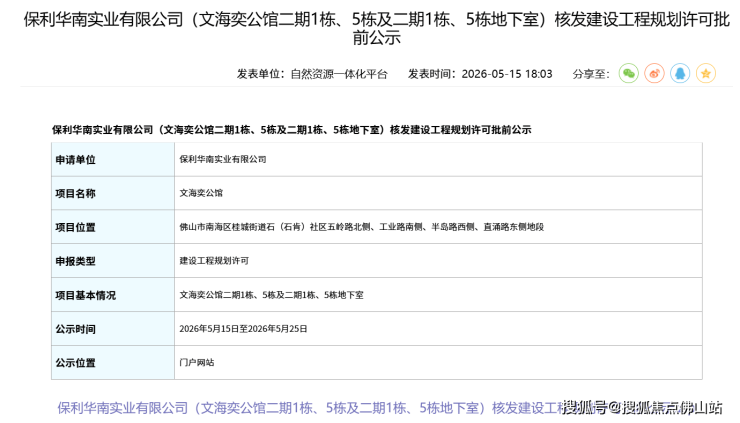Click the 项目名称 label cell
Screen dimensions: 740x423
click(x=113, y=194)
